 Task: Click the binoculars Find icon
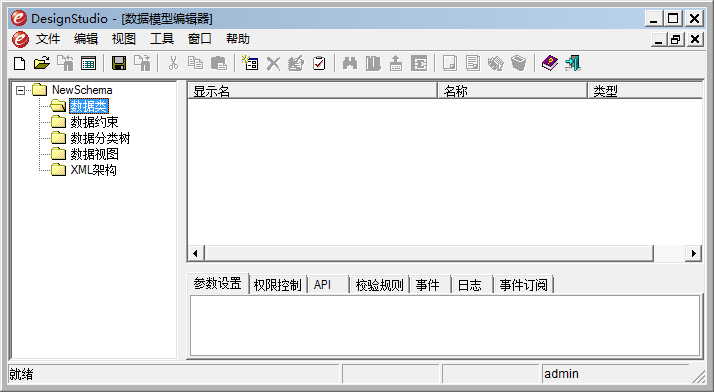350,64
